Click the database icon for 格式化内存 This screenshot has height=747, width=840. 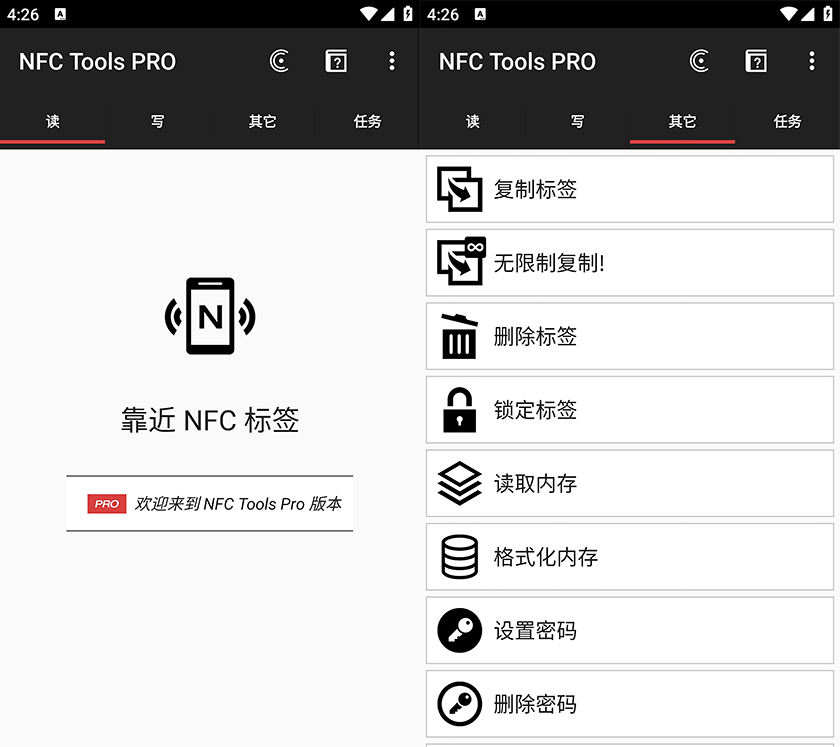[x=460, y=557]
